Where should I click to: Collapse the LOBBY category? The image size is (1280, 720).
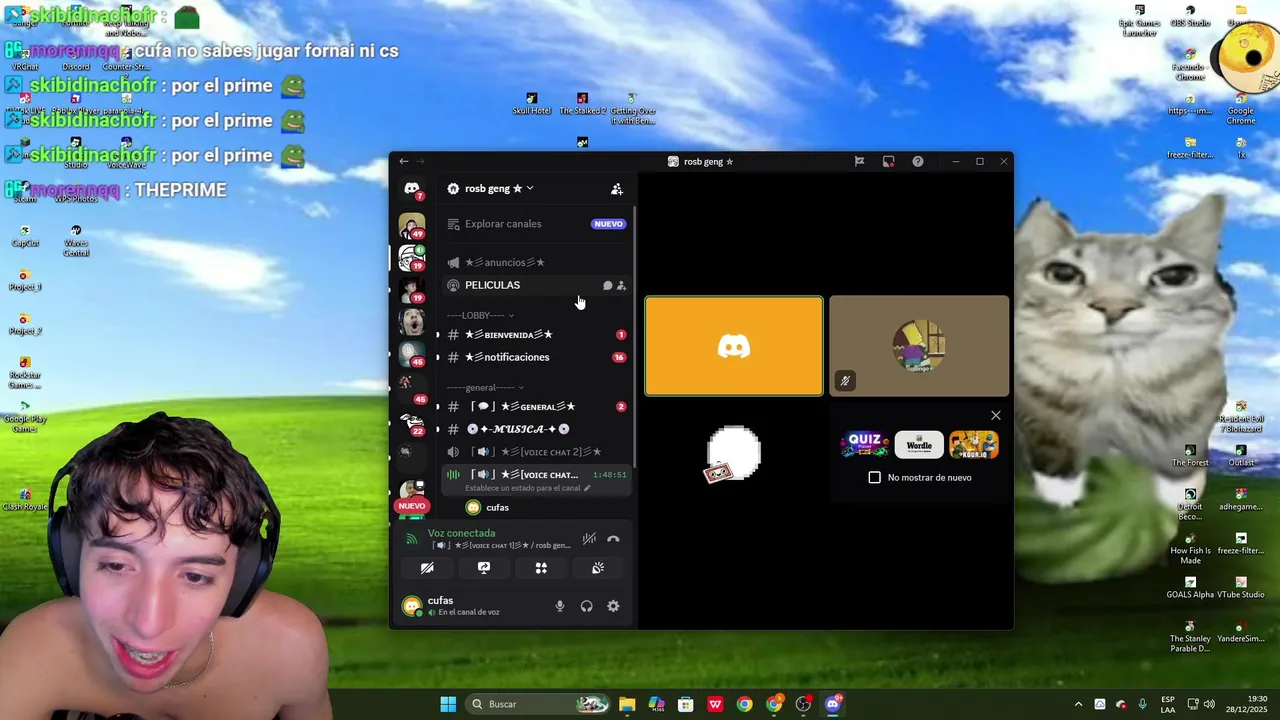click(x=480, y=315)
